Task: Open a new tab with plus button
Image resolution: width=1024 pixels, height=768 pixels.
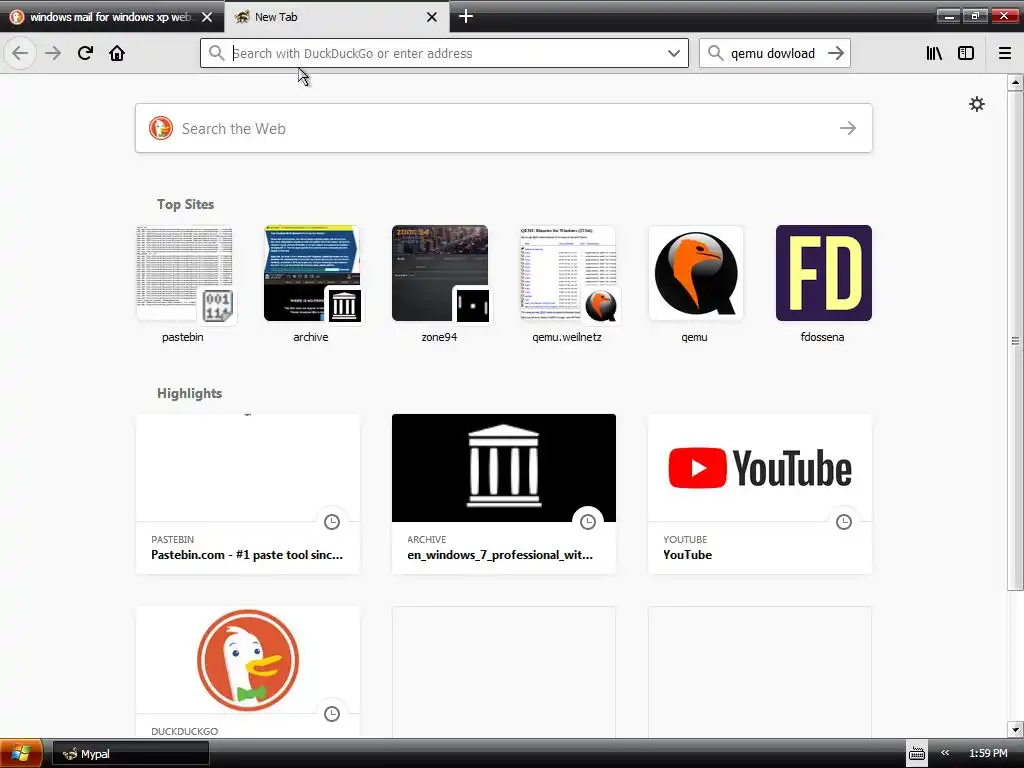Action: pyautogui.click(x=466, y=16)
